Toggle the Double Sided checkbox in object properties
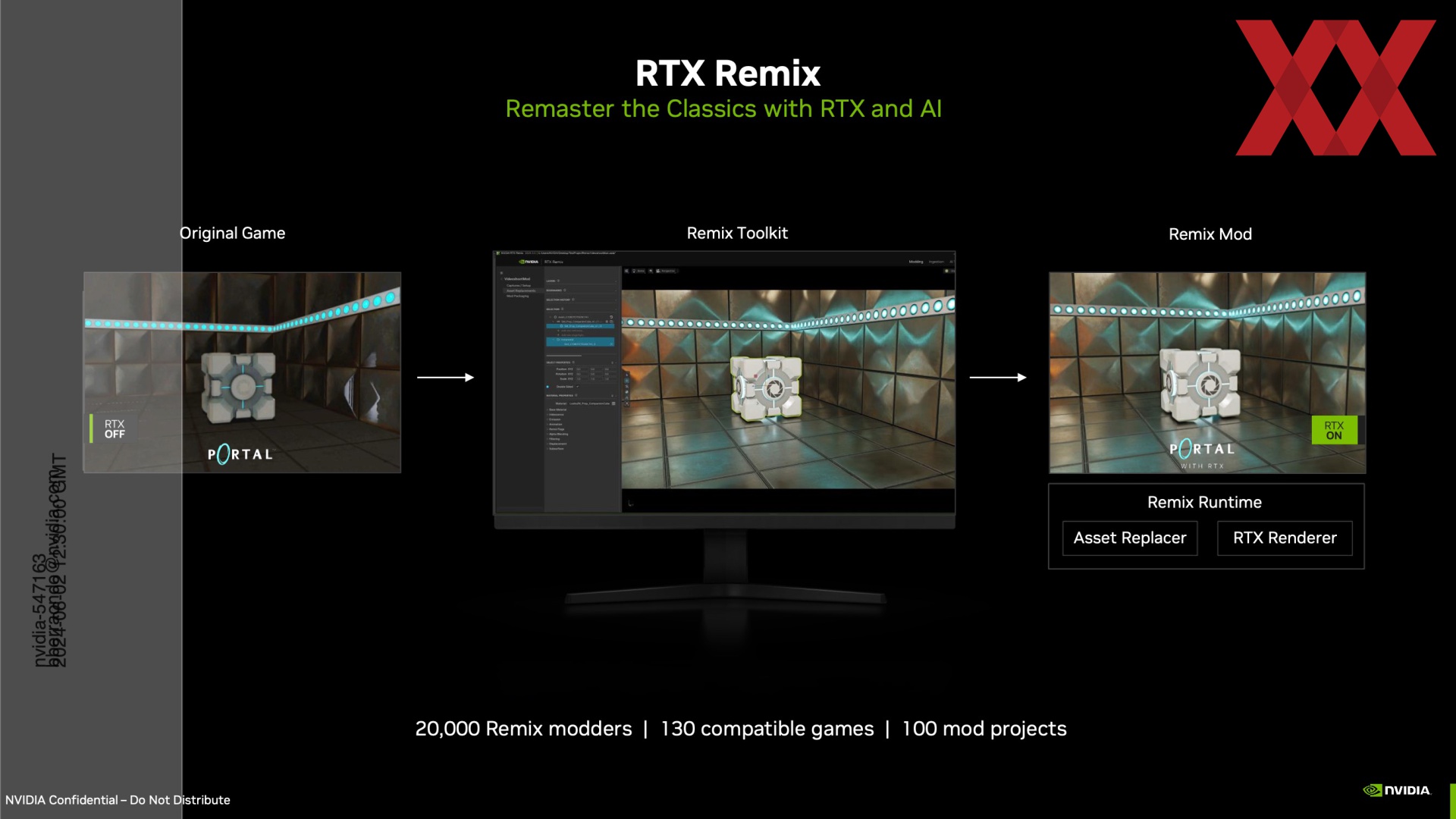Image resolution: width=1456 pixels, height=819 pixels. coord(577,387)
